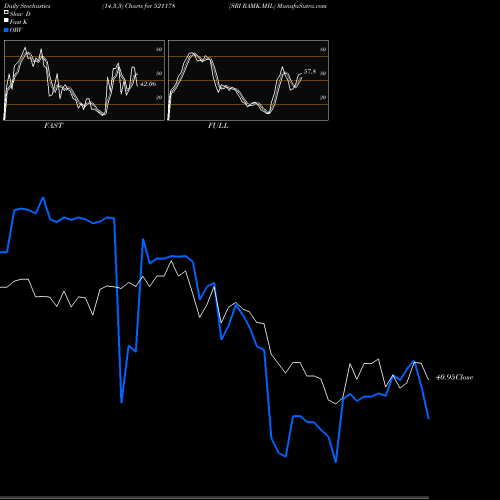Viewport: 500px width, 500px height.
Task: Click the 57.8 value in the FULL chart
Action: pos(310,72)
